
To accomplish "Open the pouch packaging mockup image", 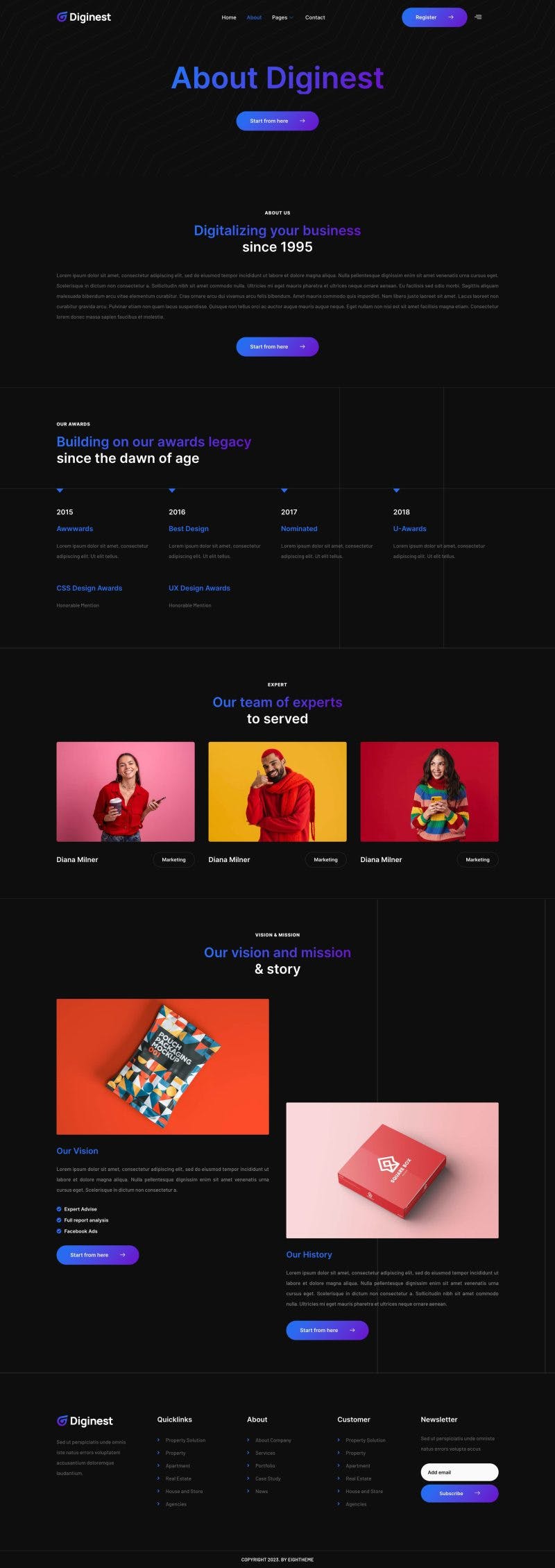I will [162, 1066].
